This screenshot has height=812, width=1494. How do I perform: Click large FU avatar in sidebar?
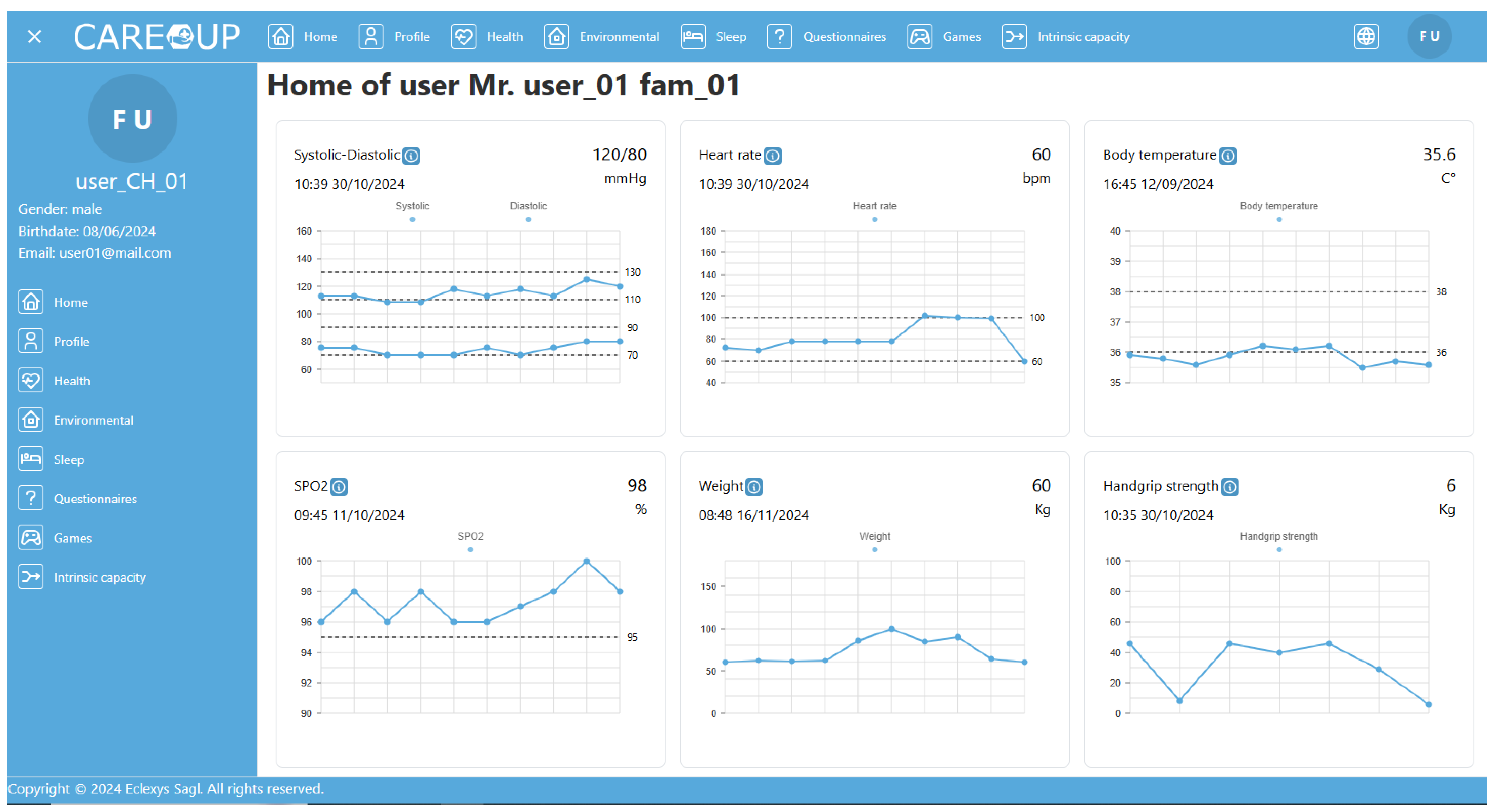click(132, 119)
